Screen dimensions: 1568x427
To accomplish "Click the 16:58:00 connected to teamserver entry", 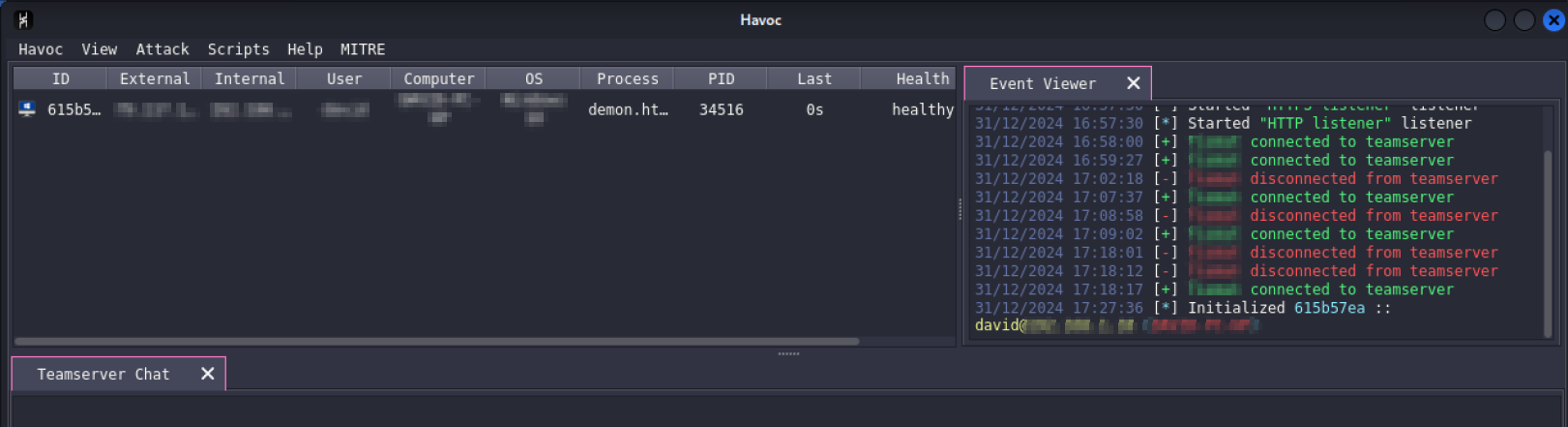I will (1214, 141).
